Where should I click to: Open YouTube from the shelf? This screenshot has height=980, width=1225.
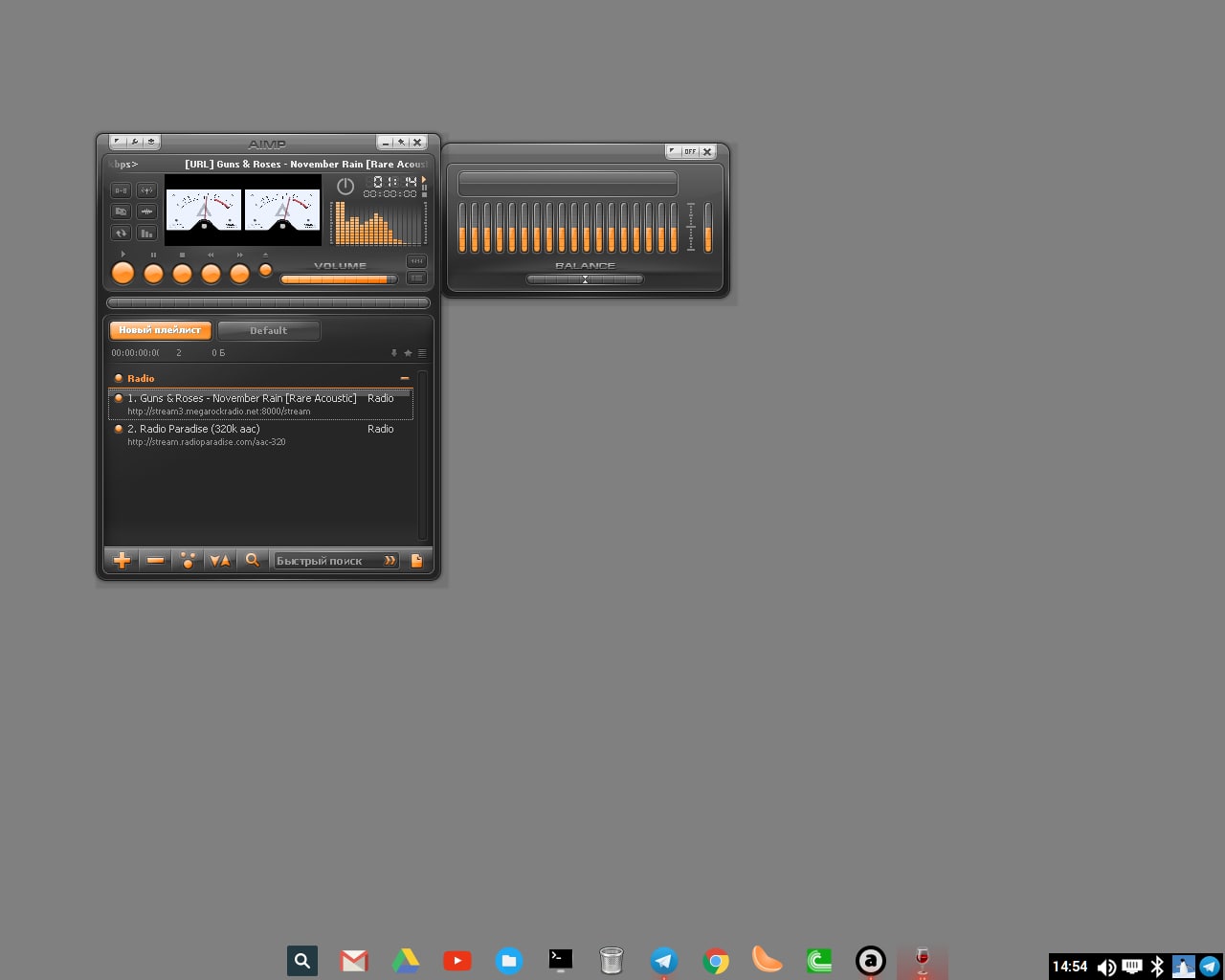pos(457,961)
